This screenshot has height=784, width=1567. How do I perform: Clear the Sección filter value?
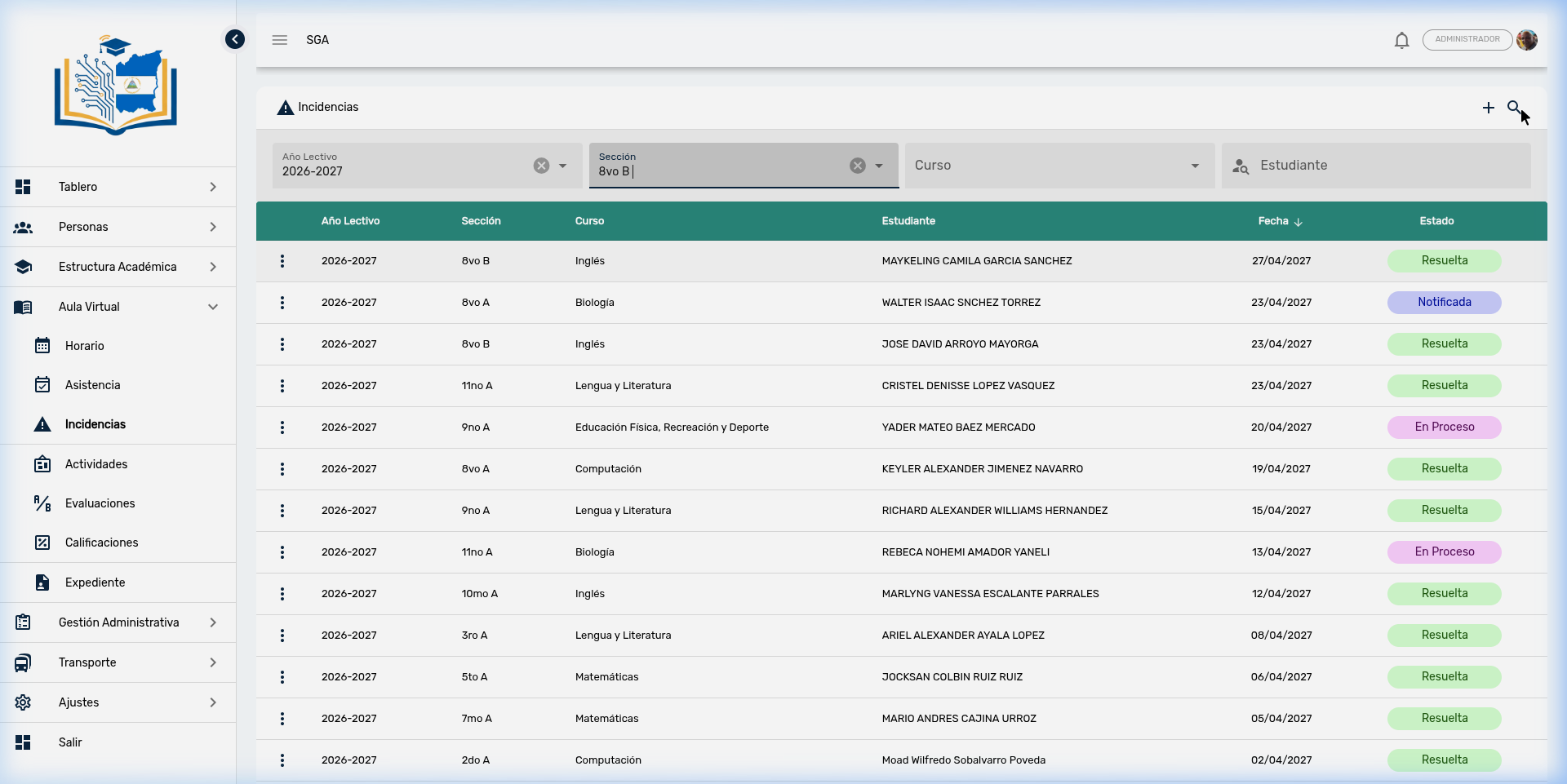tap(857, 166)
